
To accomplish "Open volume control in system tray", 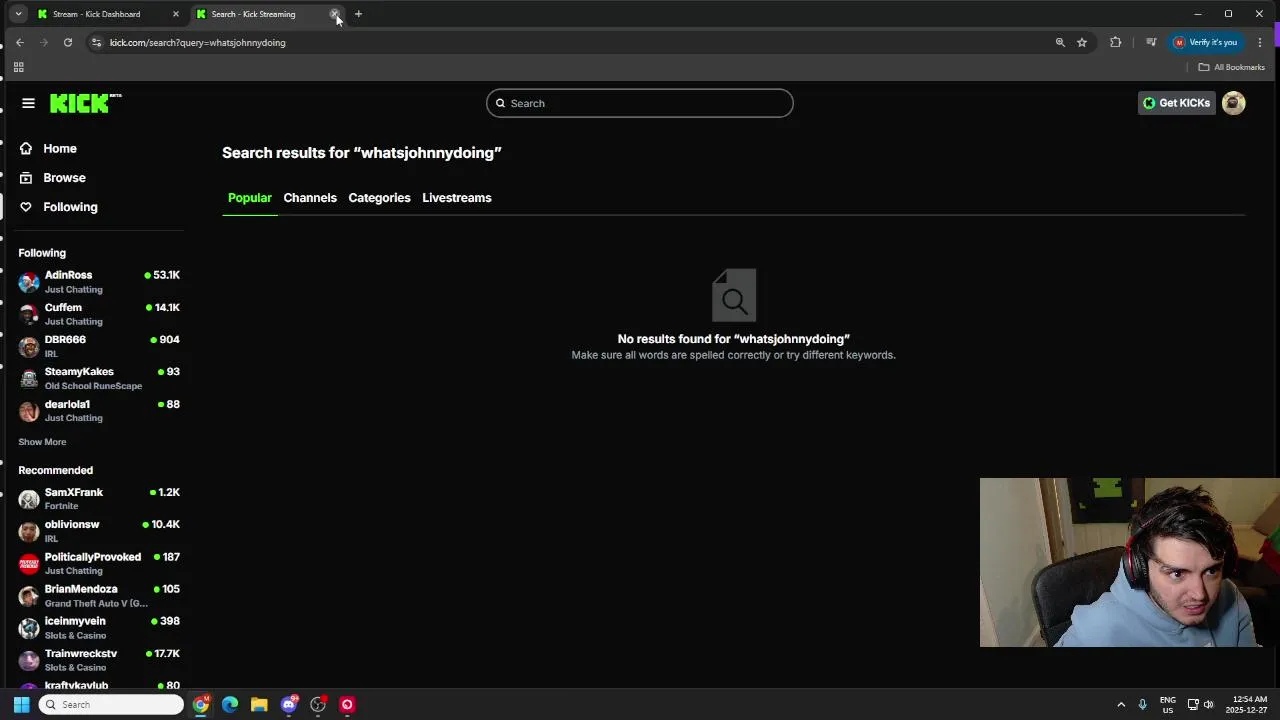I will pos(1208,705).
